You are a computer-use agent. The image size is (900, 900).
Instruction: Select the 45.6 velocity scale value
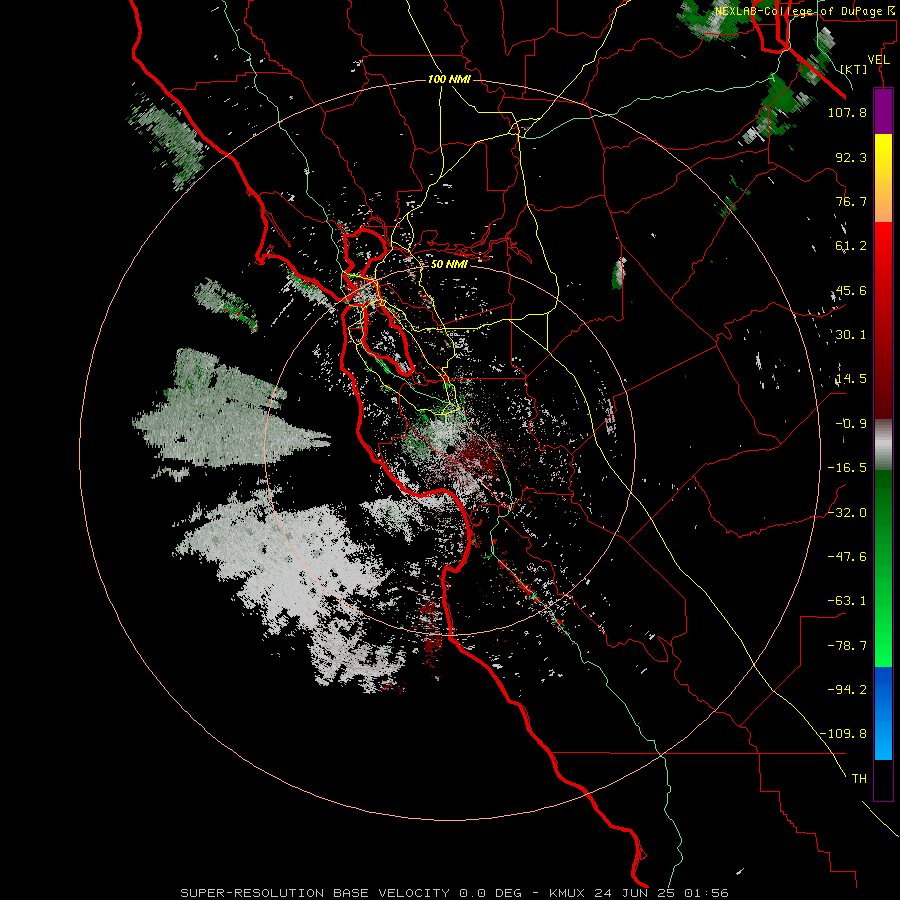pos(851,290)
